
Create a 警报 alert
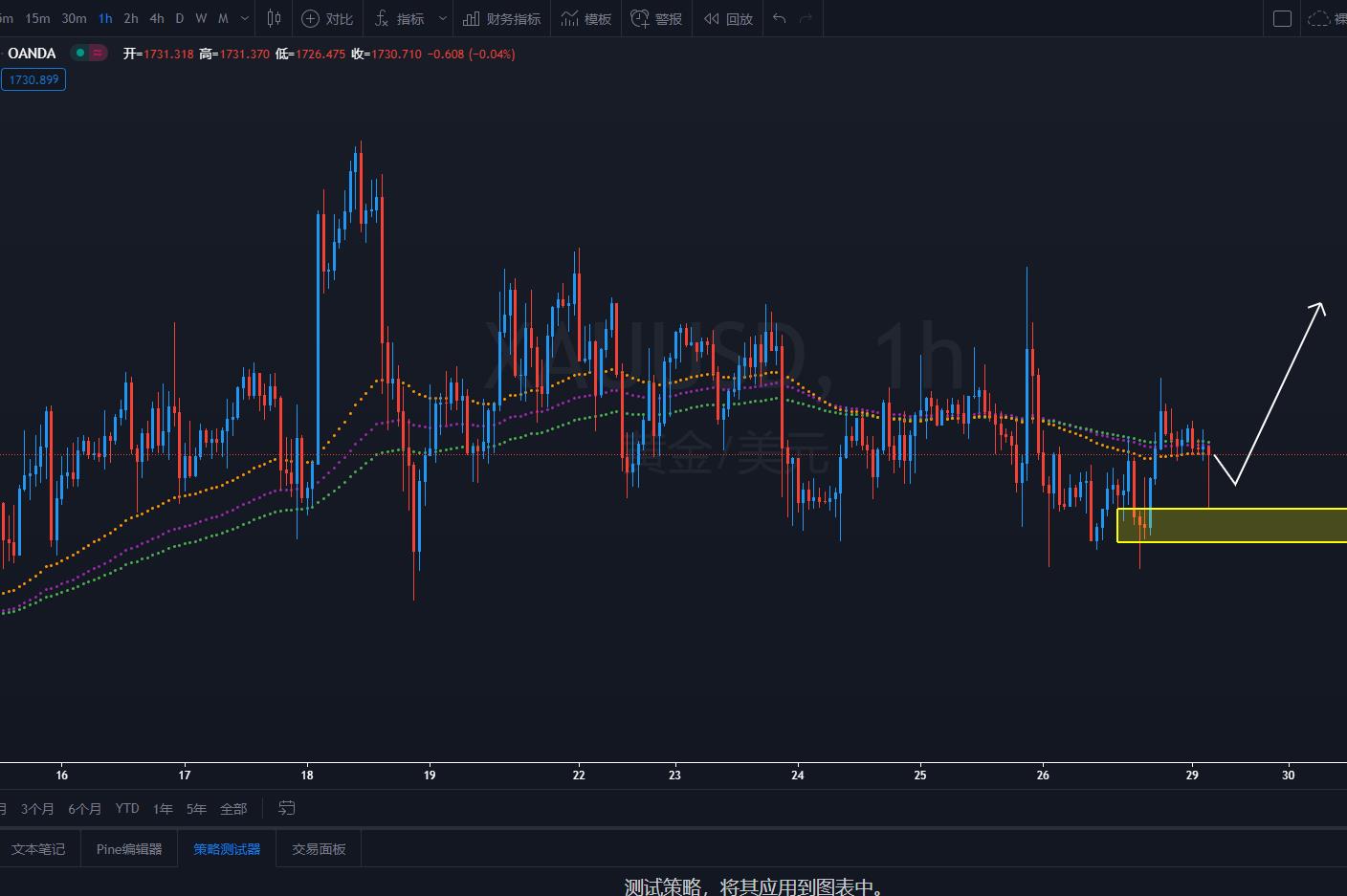(656, 18)
